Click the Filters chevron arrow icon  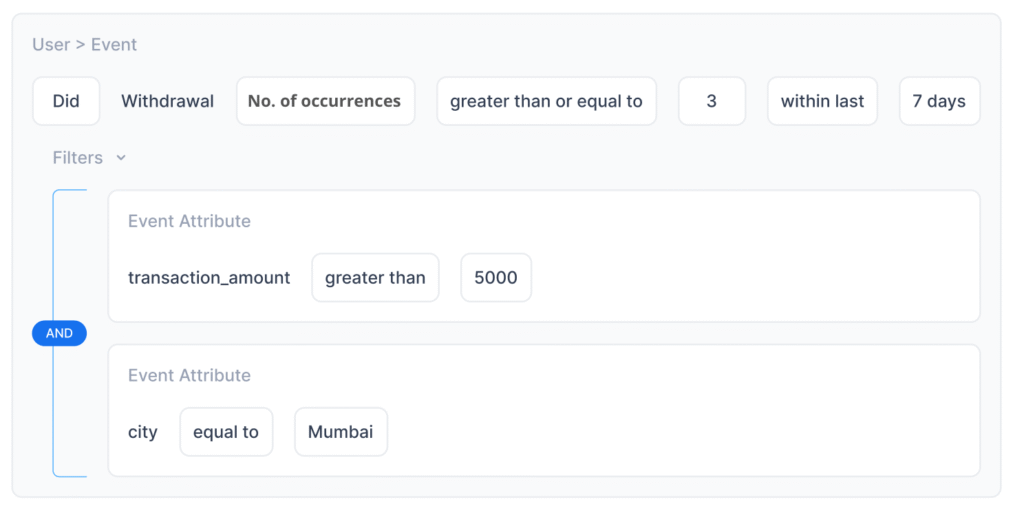[121, 158]
